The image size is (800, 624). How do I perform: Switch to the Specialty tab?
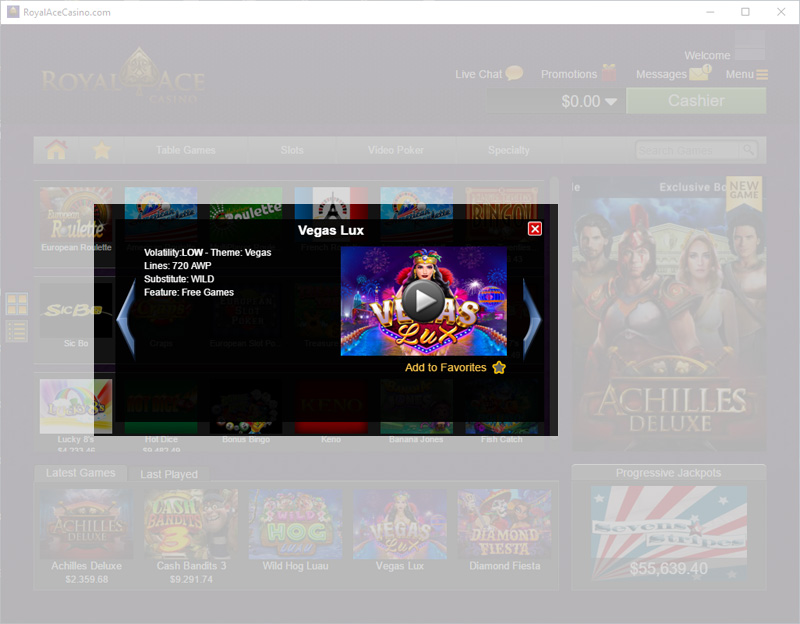point(509,150)
